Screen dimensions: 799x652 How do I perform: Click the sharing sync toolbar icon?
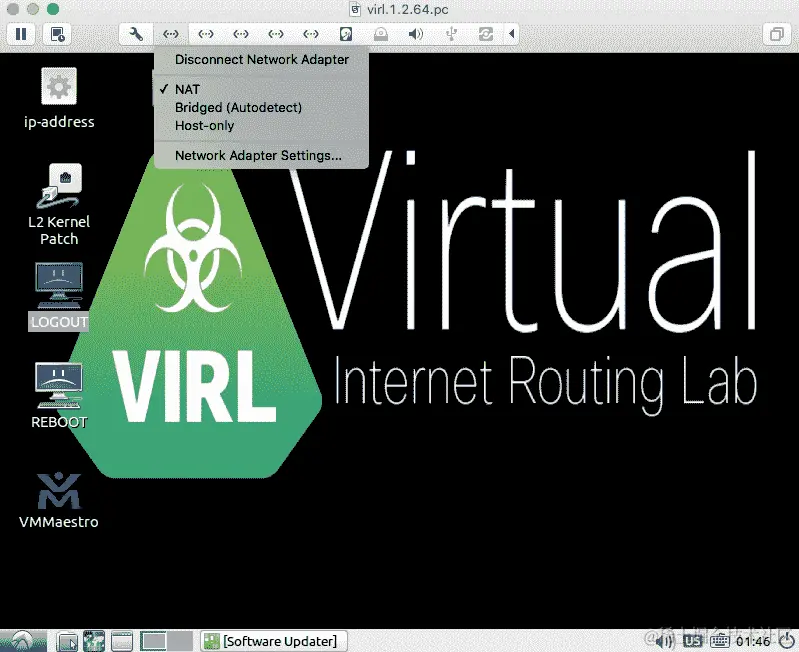486,34
